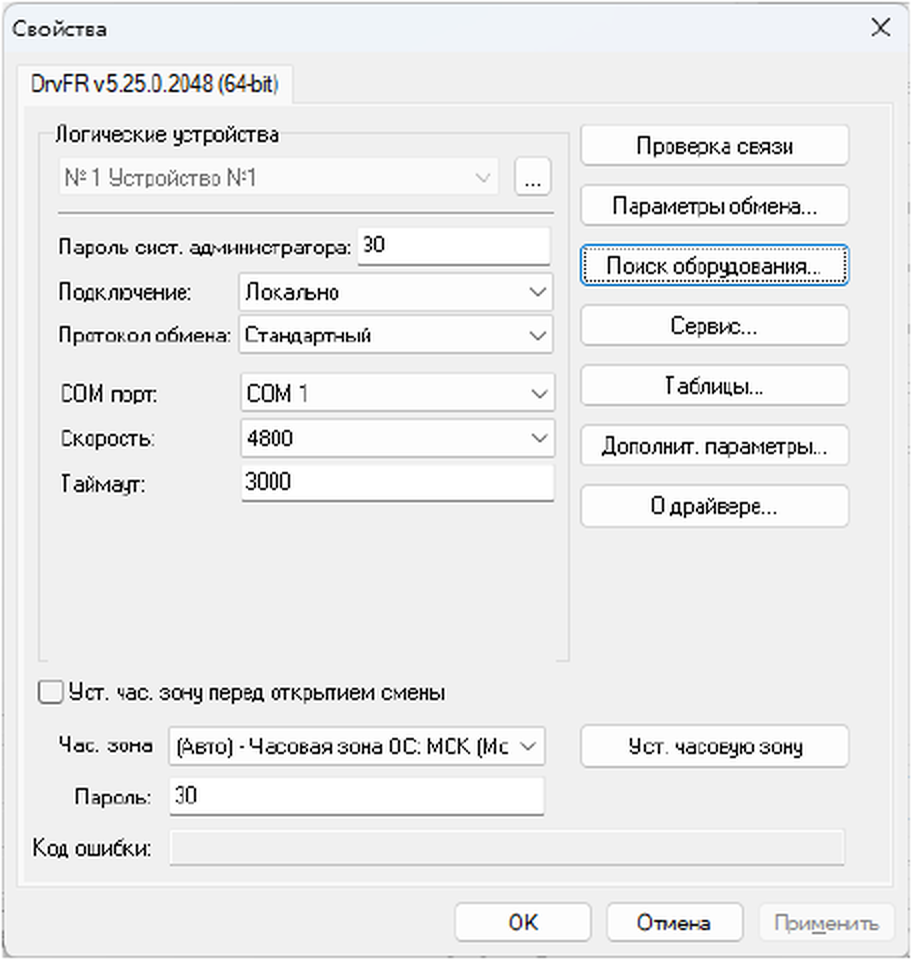Open Параметры обмена settings
Screen dimensions: 912x960
click(714, 206)
